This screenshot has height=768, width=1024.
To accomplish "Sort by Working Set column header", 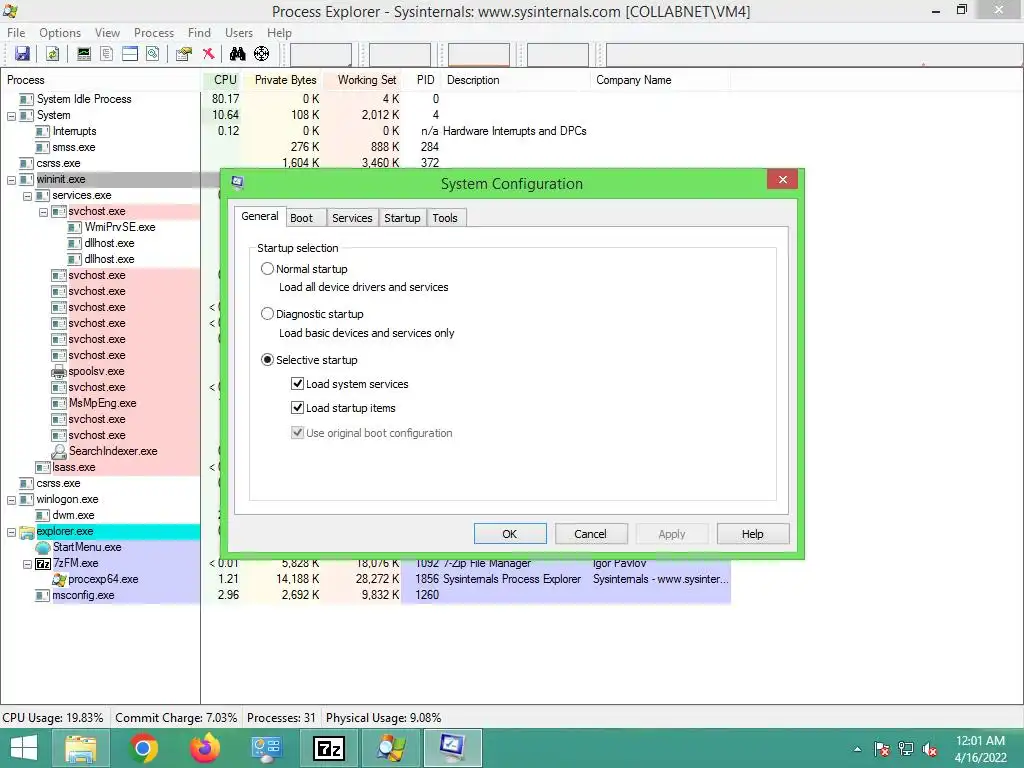I will [362, 80].
